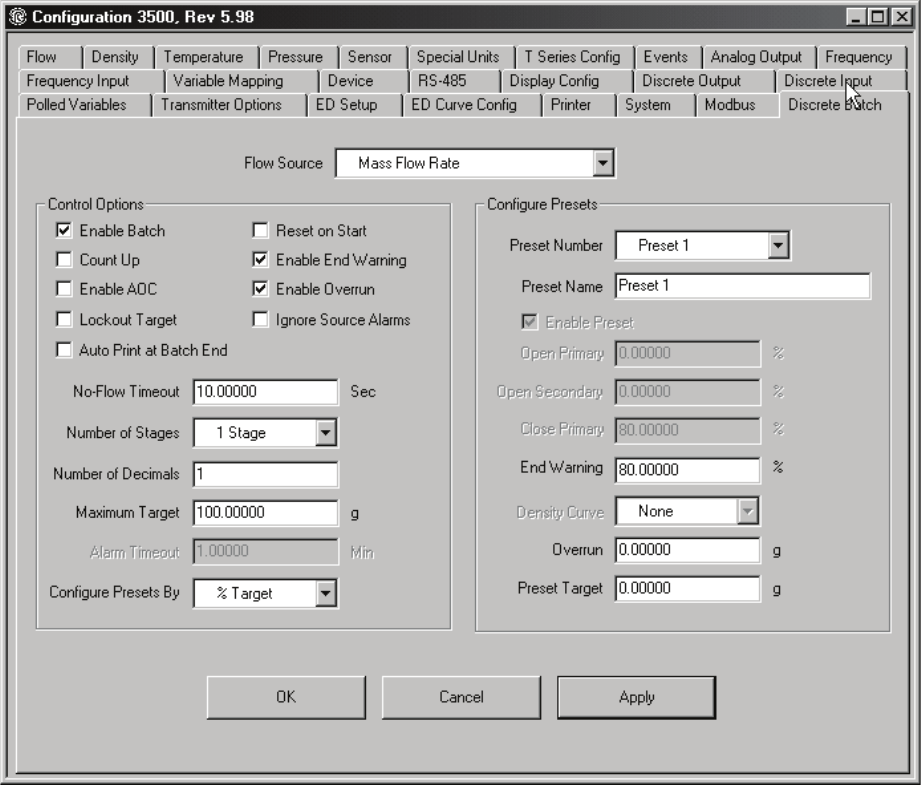
Task: Minimize the Configuration 3500 window
Action: click(856, 16)
